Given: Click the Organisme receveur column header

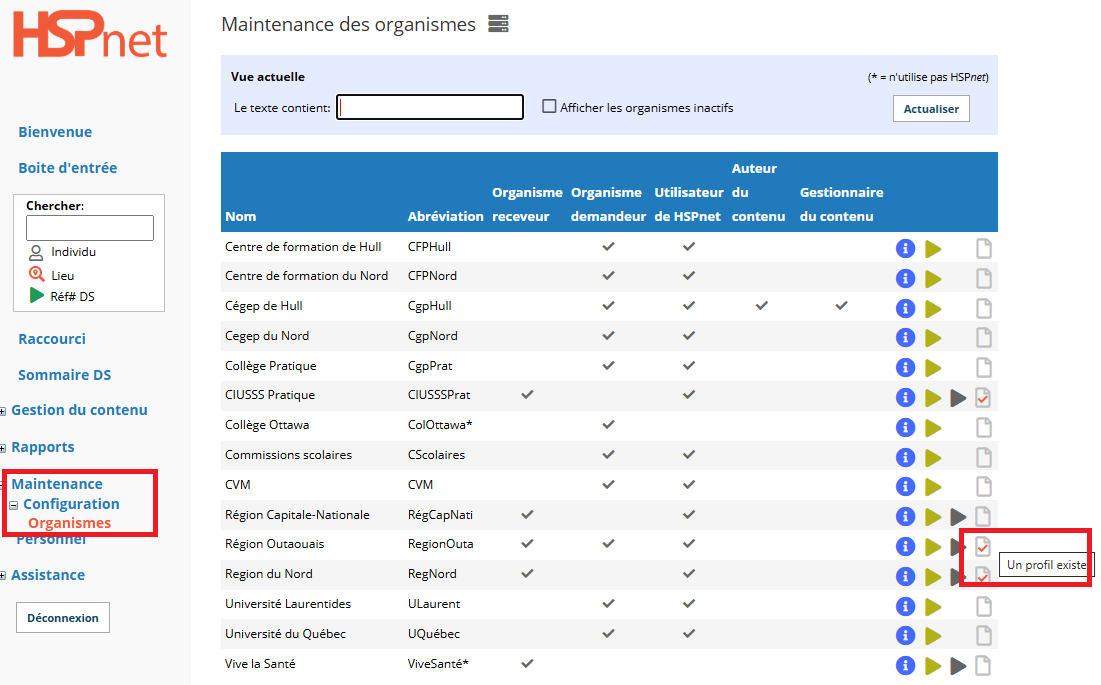Looking at the screenshot, I should pyautogui.click(x=527, y=204).
